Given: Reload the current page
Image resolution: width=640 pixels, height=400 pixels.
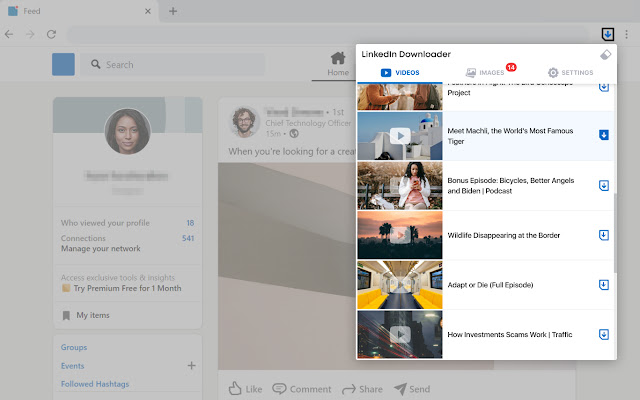Looking at the screenshot, I should coord(51,34).
